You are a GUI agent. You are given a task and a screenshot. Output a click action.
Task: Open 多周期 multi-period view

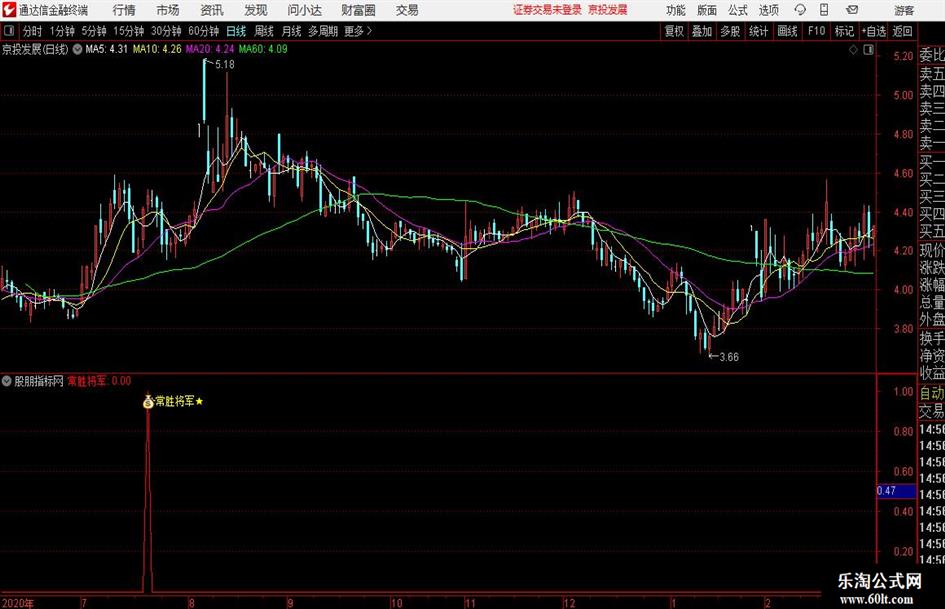pyautogui.click(x=323, y=31)
